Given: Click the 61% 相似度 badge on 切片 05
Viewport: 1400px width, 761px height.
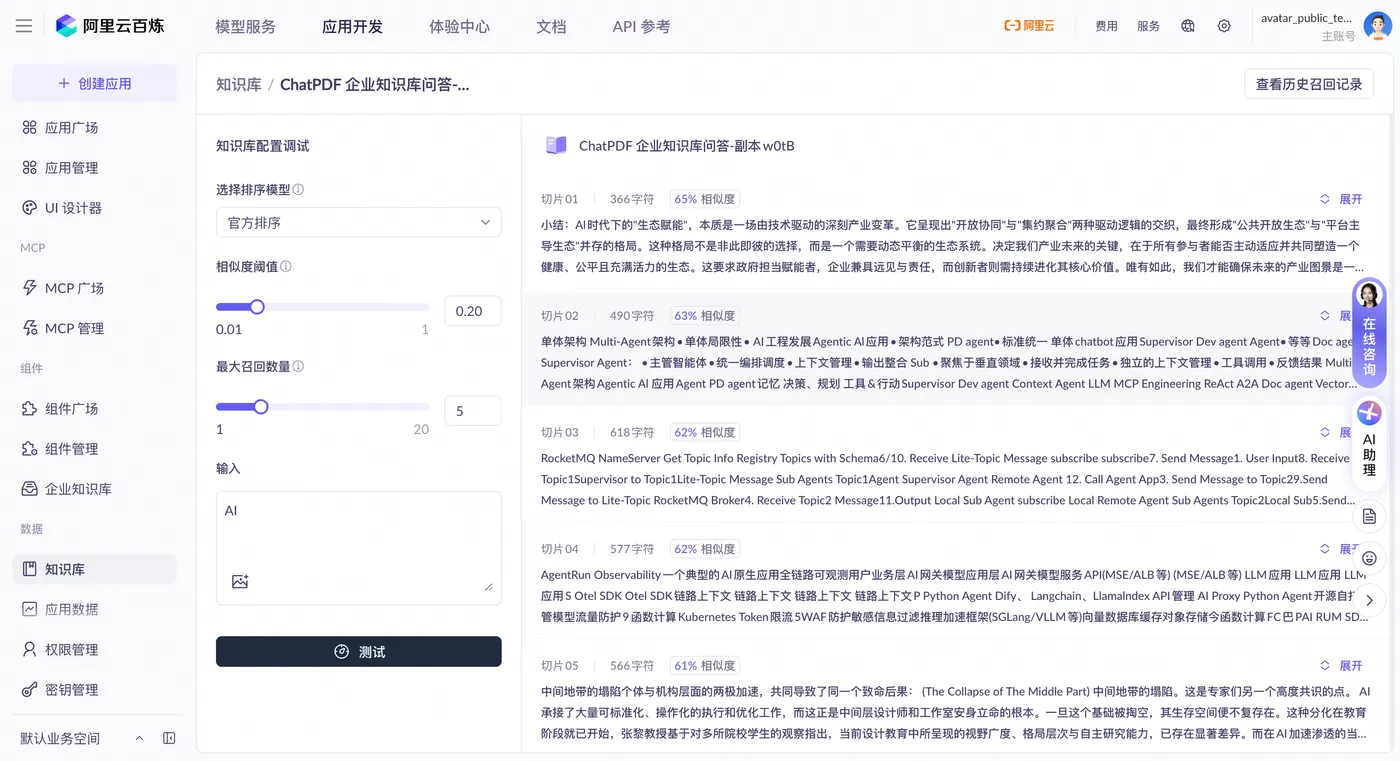Looking at the screenshot, I should 703,666.
